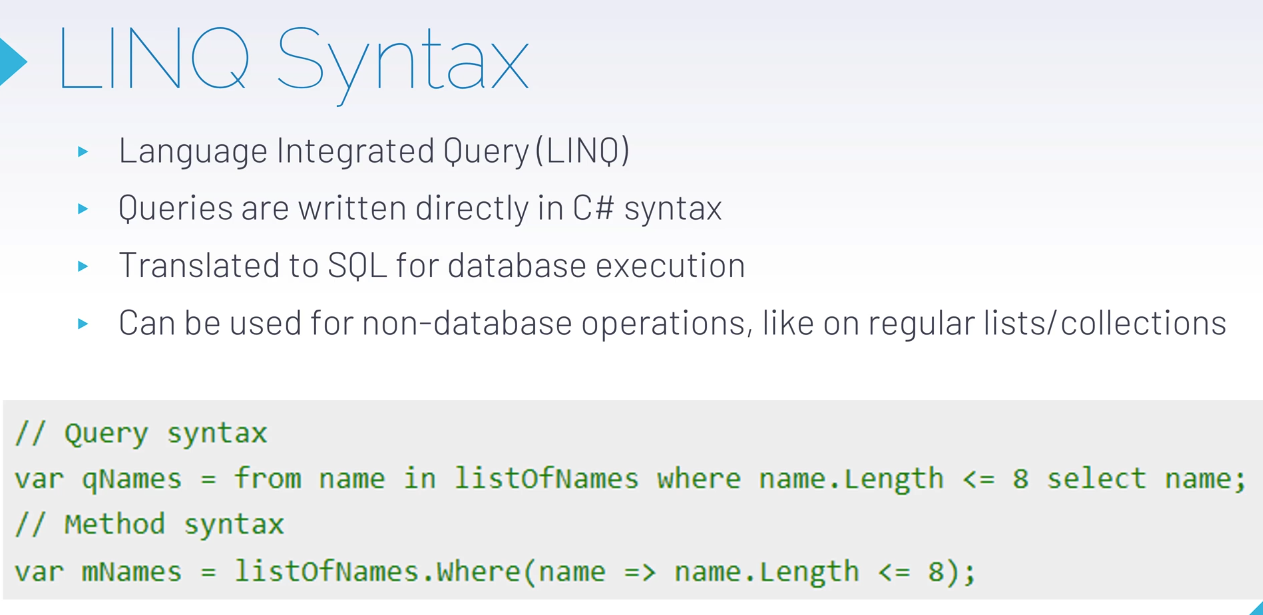Image resolution: width=1263 pixels, height=615 pixels.
Task: Click the Queries are written directly line
Action: pyautogui.click(x=420, y=209)
